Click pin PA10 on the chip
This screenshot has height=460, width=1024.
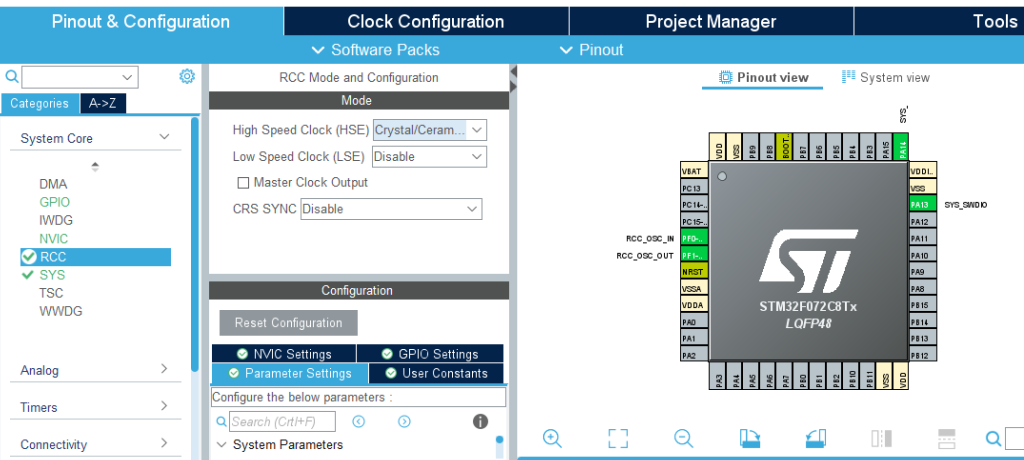923,255
